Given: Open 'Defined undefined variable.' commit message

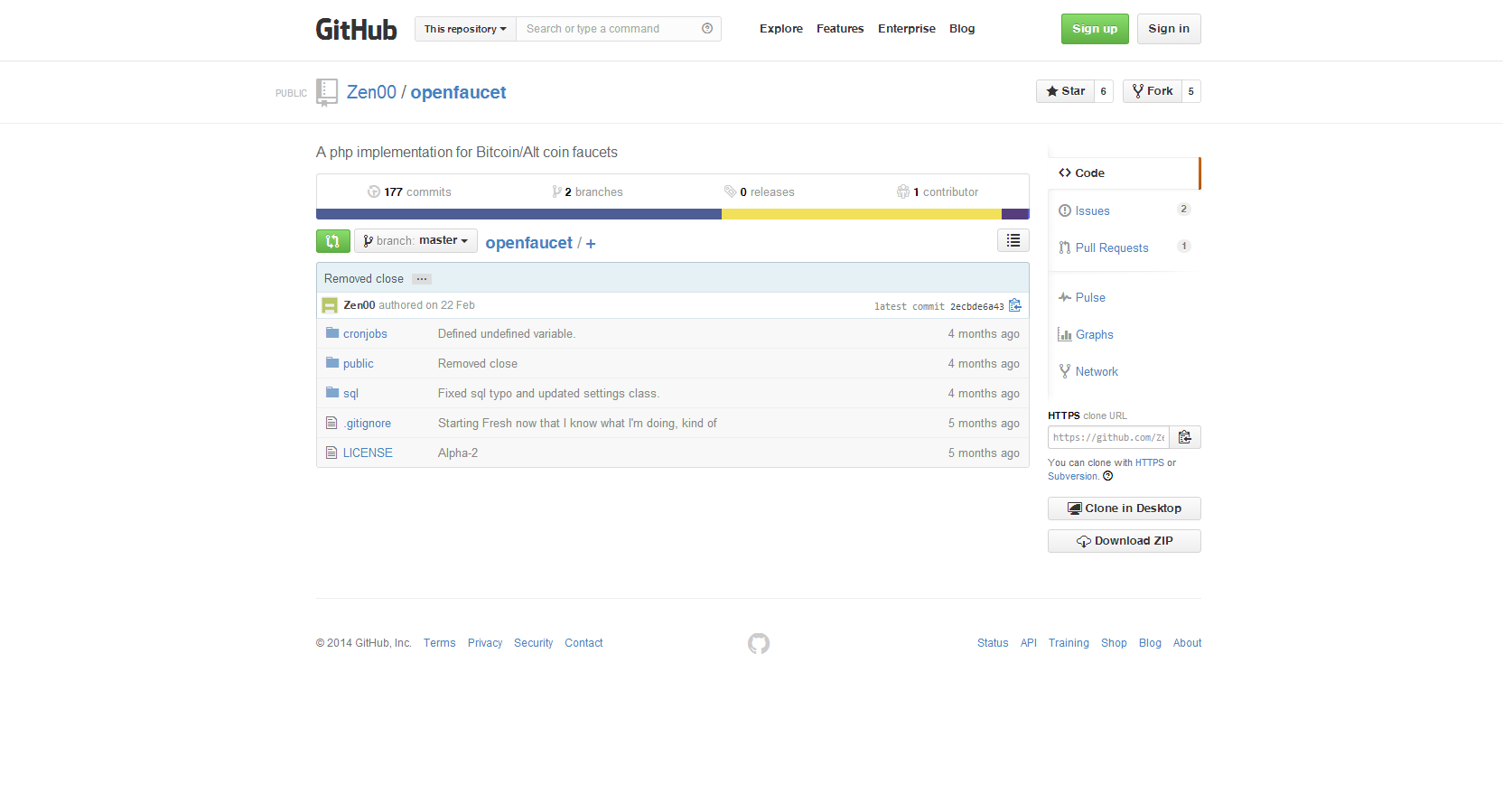Looking at the screenshot, I should coord(507,334).
